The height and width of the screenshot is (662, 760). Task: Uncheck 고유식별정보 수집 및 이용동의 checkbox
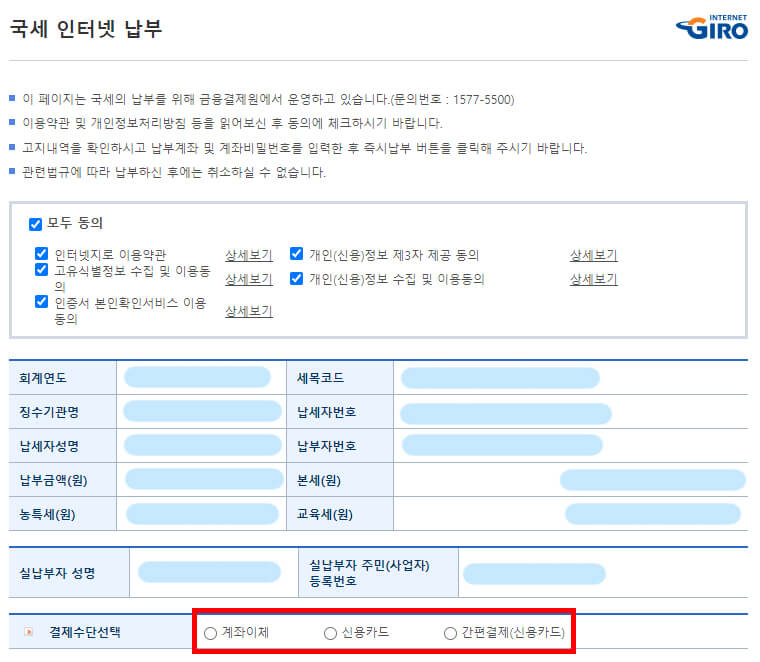(x=42, y=269)
